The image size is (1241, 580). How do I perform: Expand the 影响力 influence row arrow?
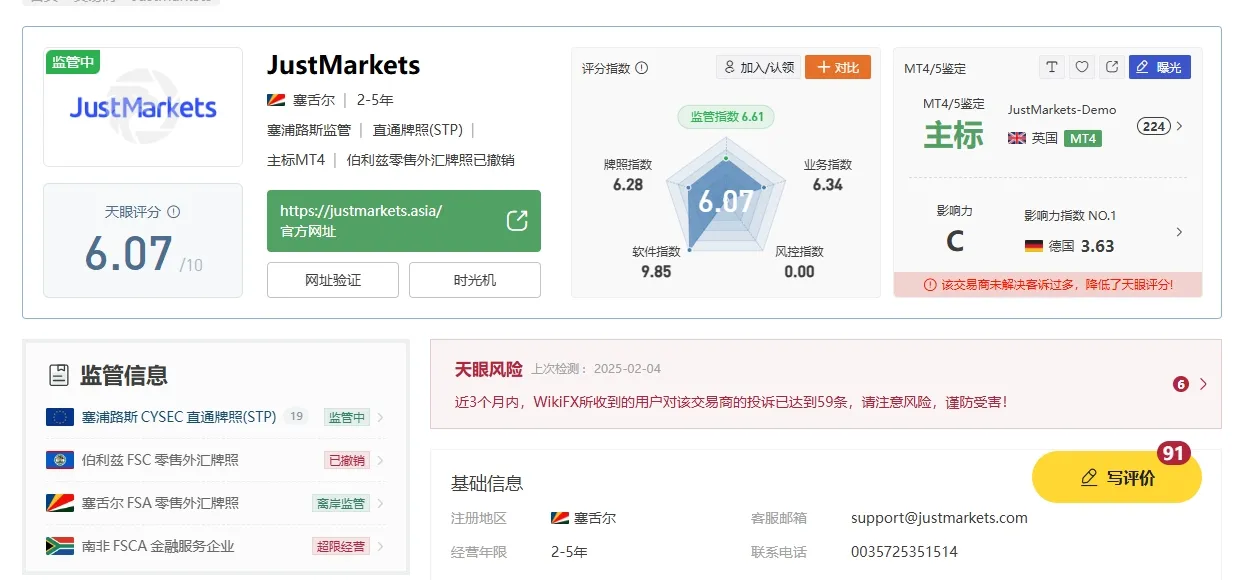pyautogui.click(x=1180, y=232)
